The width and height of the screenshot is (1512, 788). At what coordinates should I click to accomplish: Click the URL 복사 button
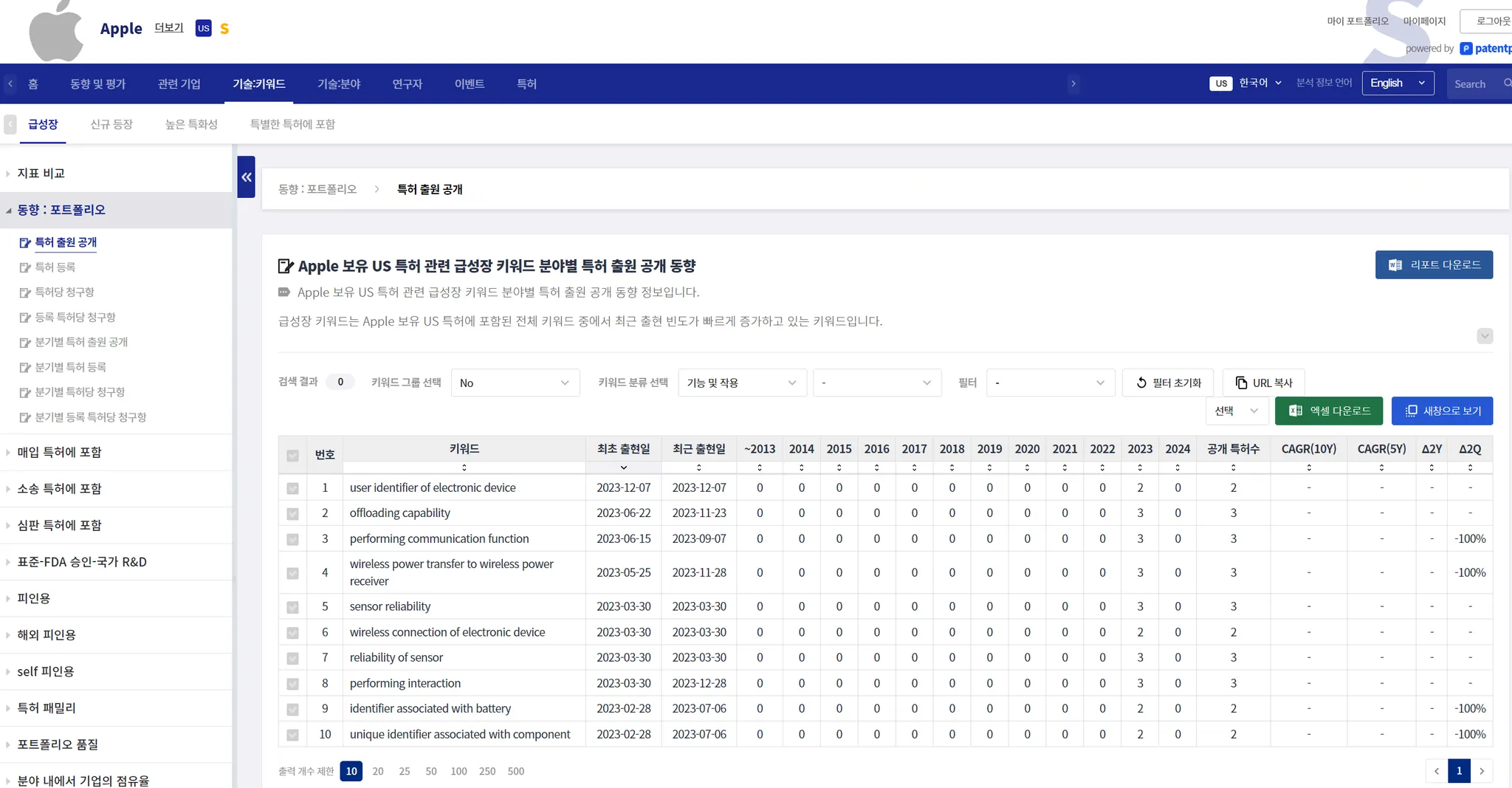(x=1264, y=383)
